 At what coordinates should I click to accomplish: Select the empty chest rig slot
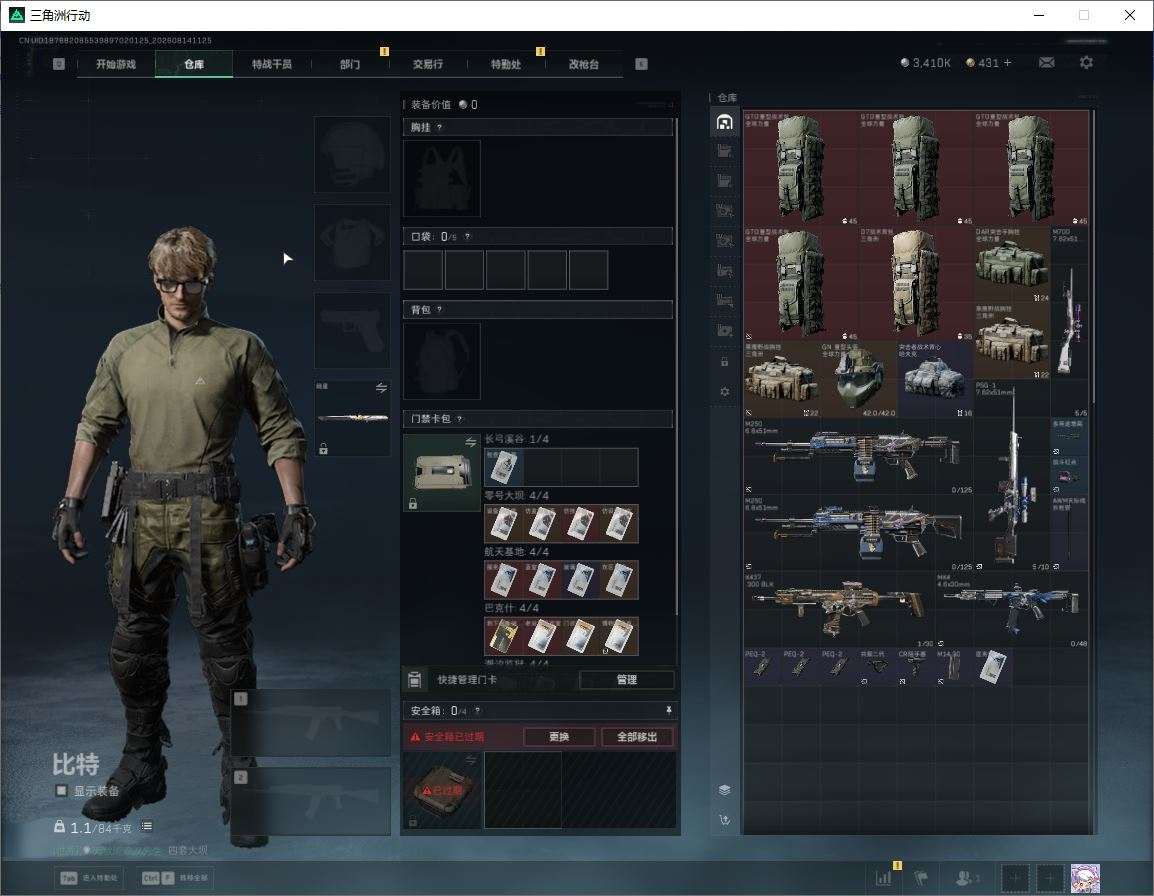(x=442, y=178)
